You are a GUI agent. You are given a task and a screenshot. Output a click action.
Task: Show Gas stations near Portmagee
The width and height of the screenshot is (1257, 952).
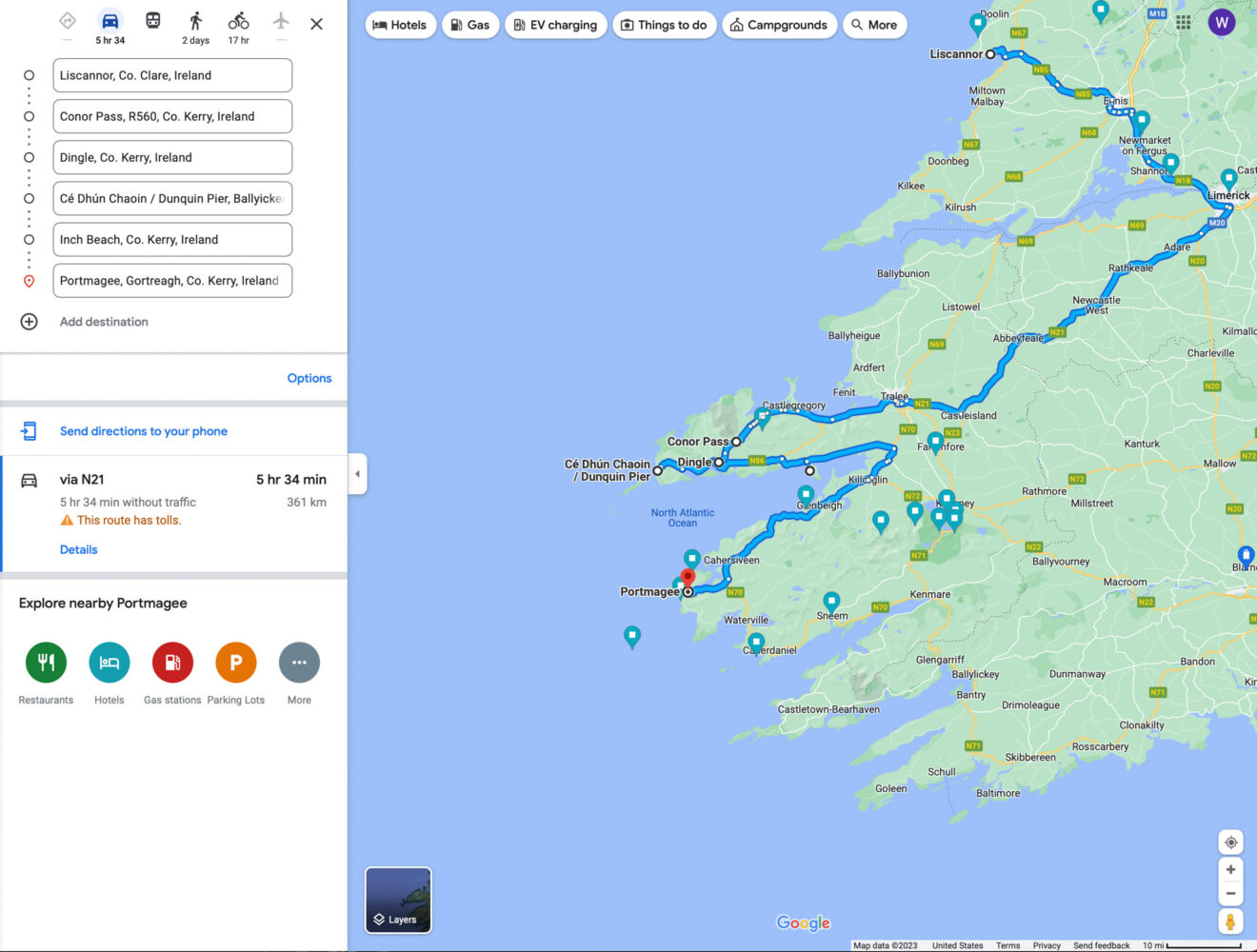pyautogui.click(x=172, y=662)
